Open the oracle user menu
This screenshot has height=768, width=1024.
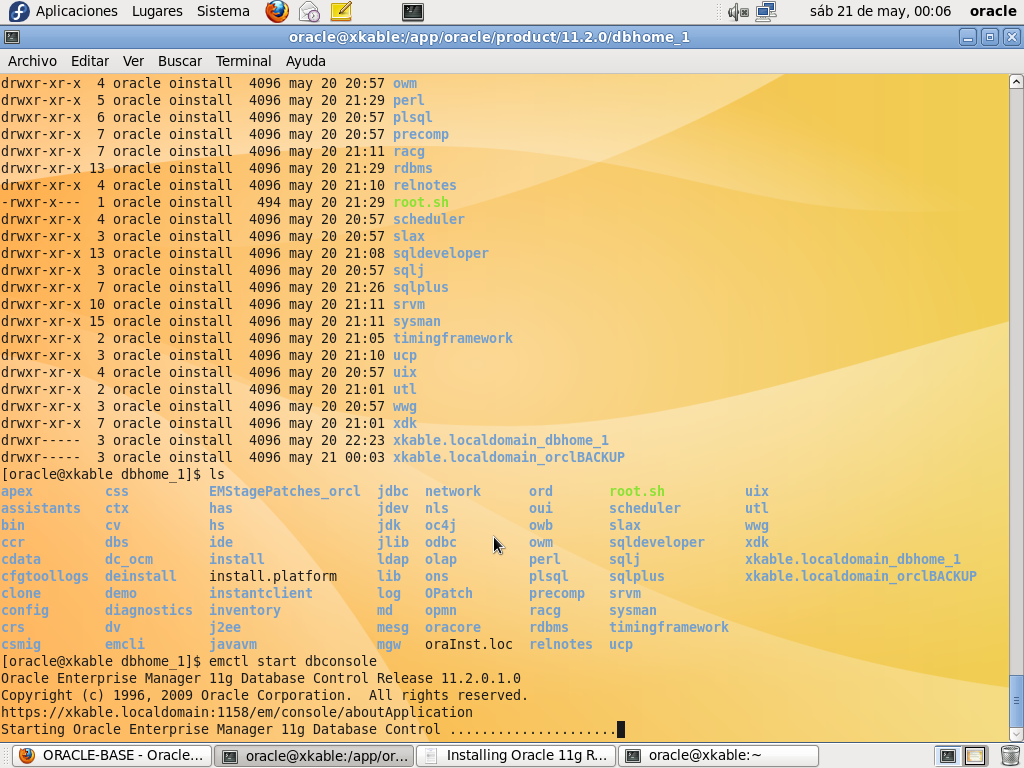(993, 11)
